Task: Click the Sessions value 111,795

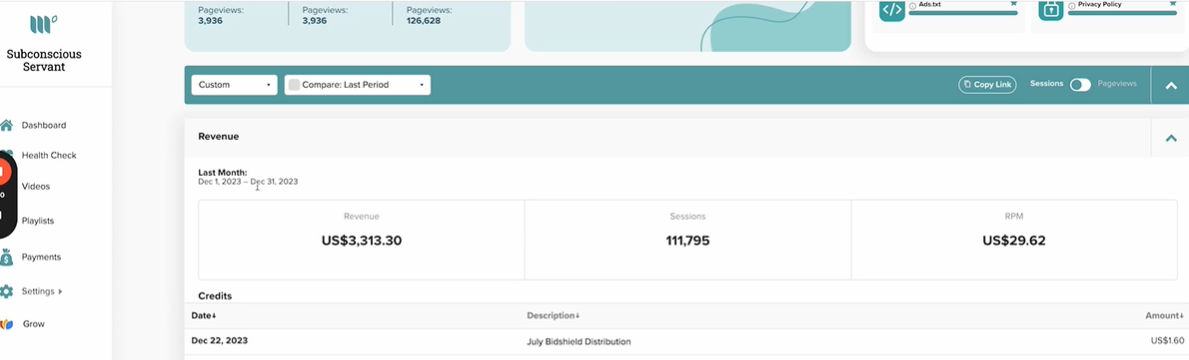Action: click(x=688, y=241)
